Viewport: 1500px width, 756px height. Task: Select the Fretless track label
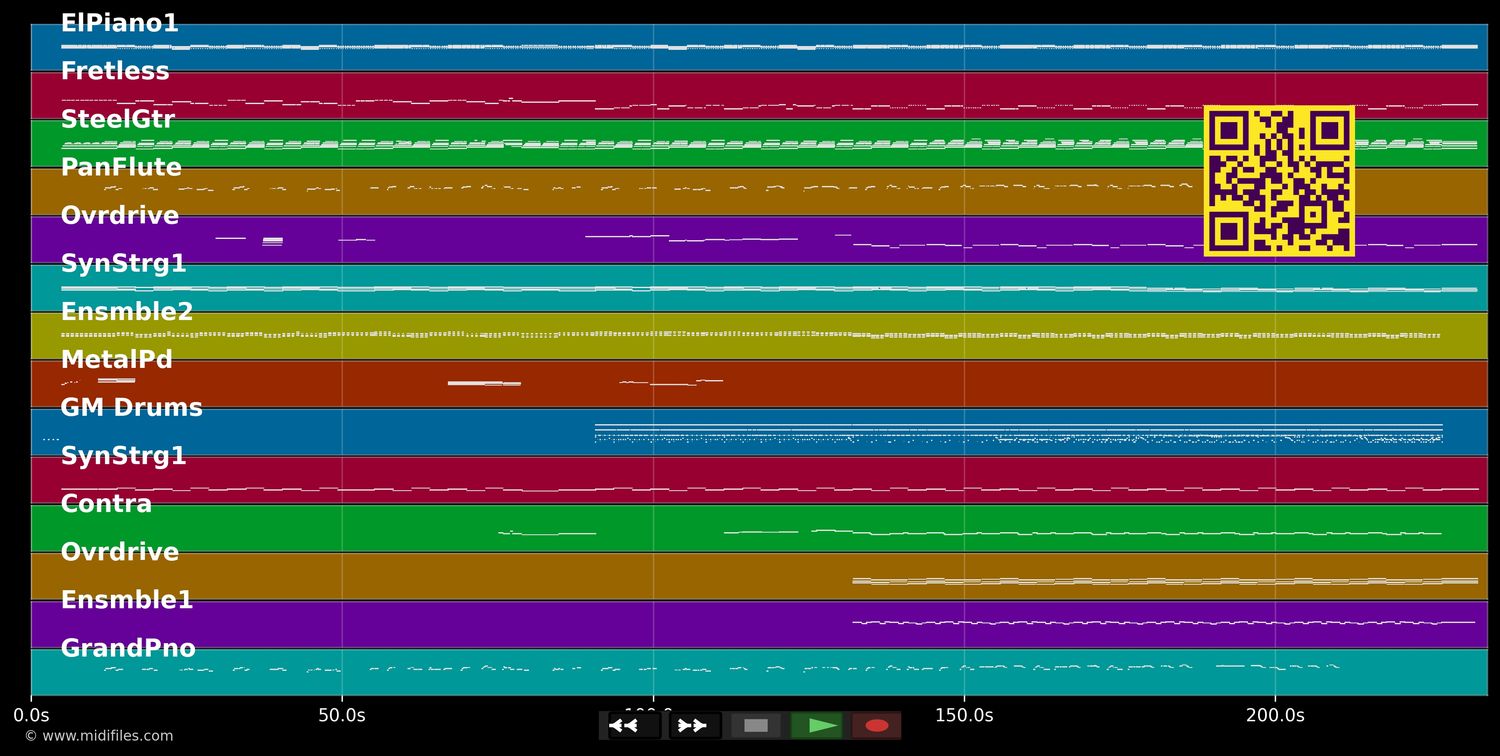point(115,71)
